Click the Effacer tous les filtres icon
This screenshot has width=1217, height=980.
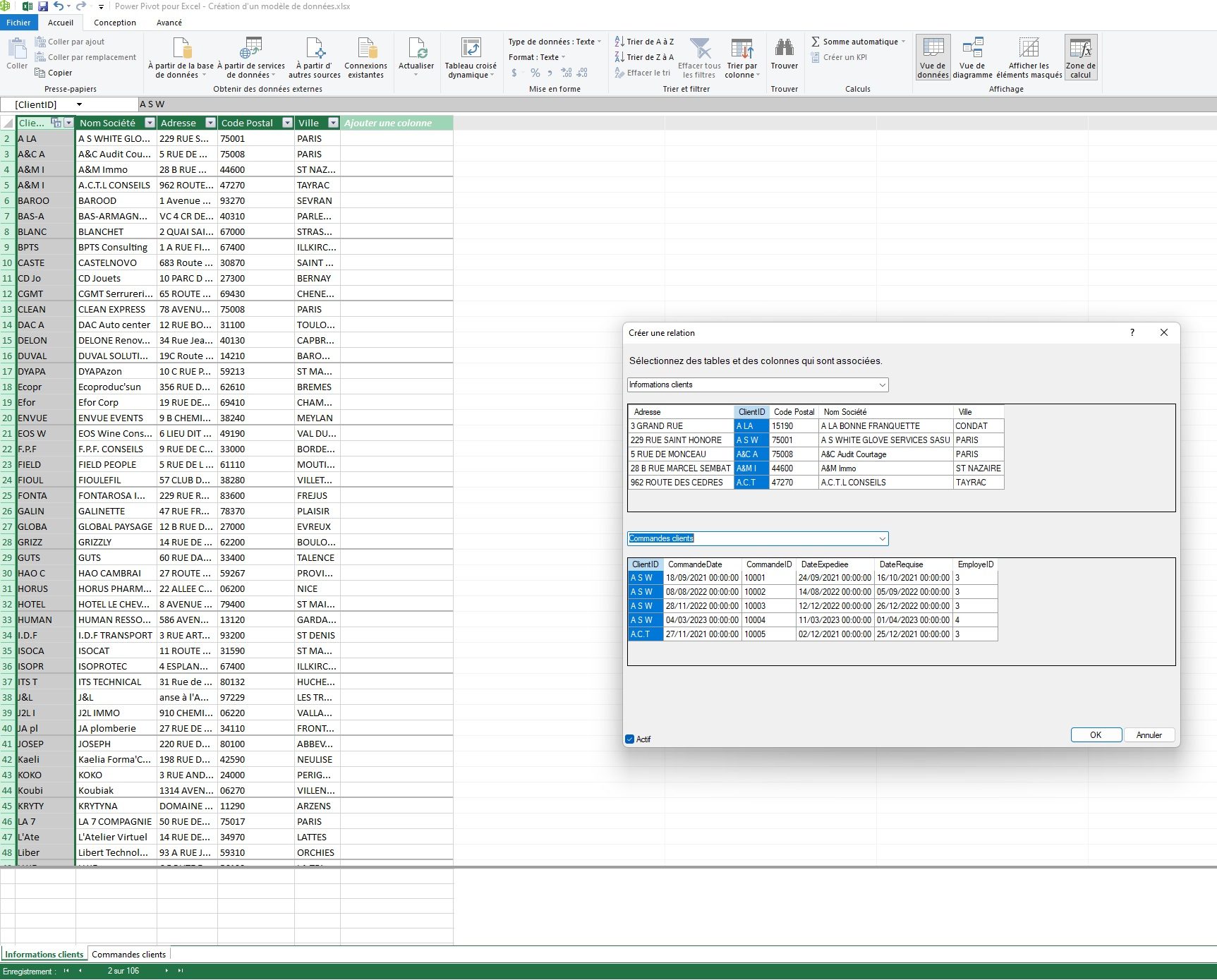699,58
